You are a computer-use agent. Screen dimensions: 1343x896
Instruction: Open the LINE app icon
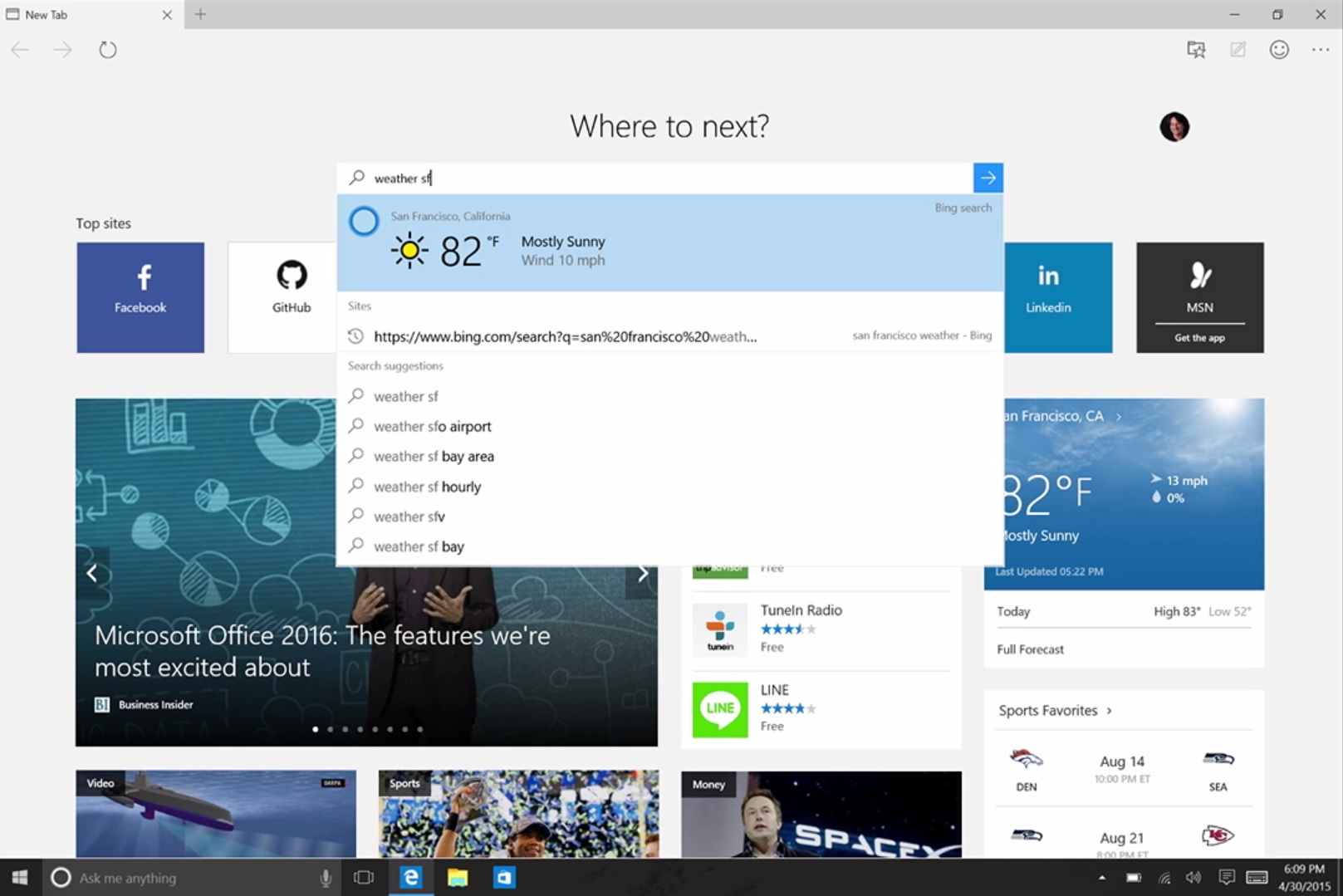coord(720,709)
